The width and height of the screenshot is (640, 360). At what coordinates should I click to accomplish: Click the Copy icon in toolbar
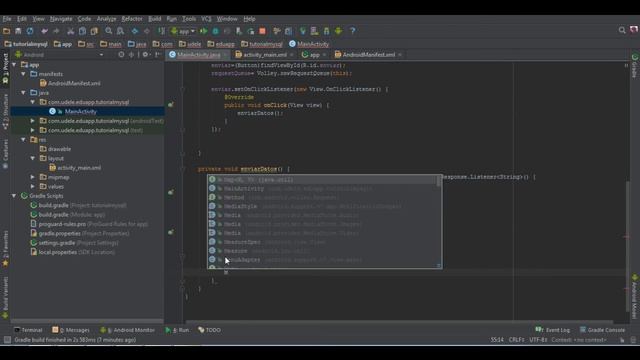coord(82,31)
